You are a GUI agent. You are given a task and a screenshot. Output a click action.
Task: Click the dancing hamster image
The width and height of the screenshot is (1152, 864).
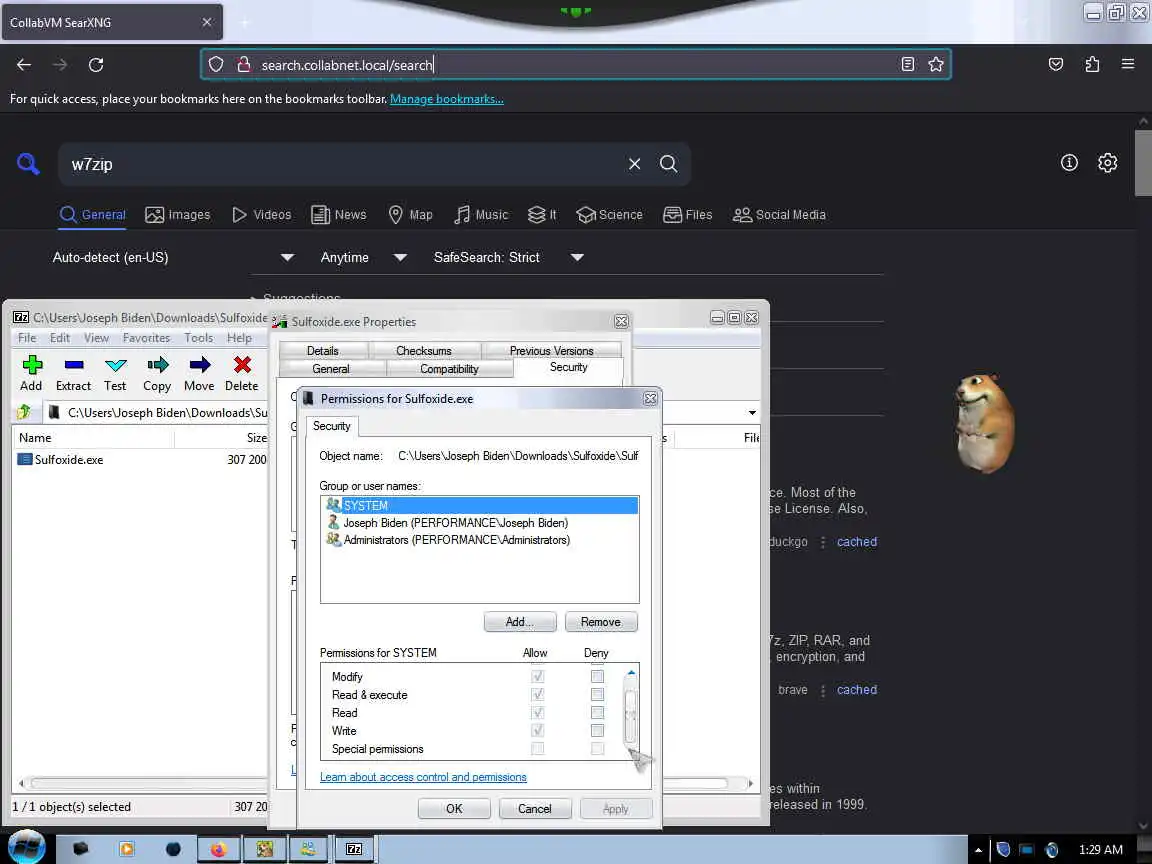(x=984, y=422)
